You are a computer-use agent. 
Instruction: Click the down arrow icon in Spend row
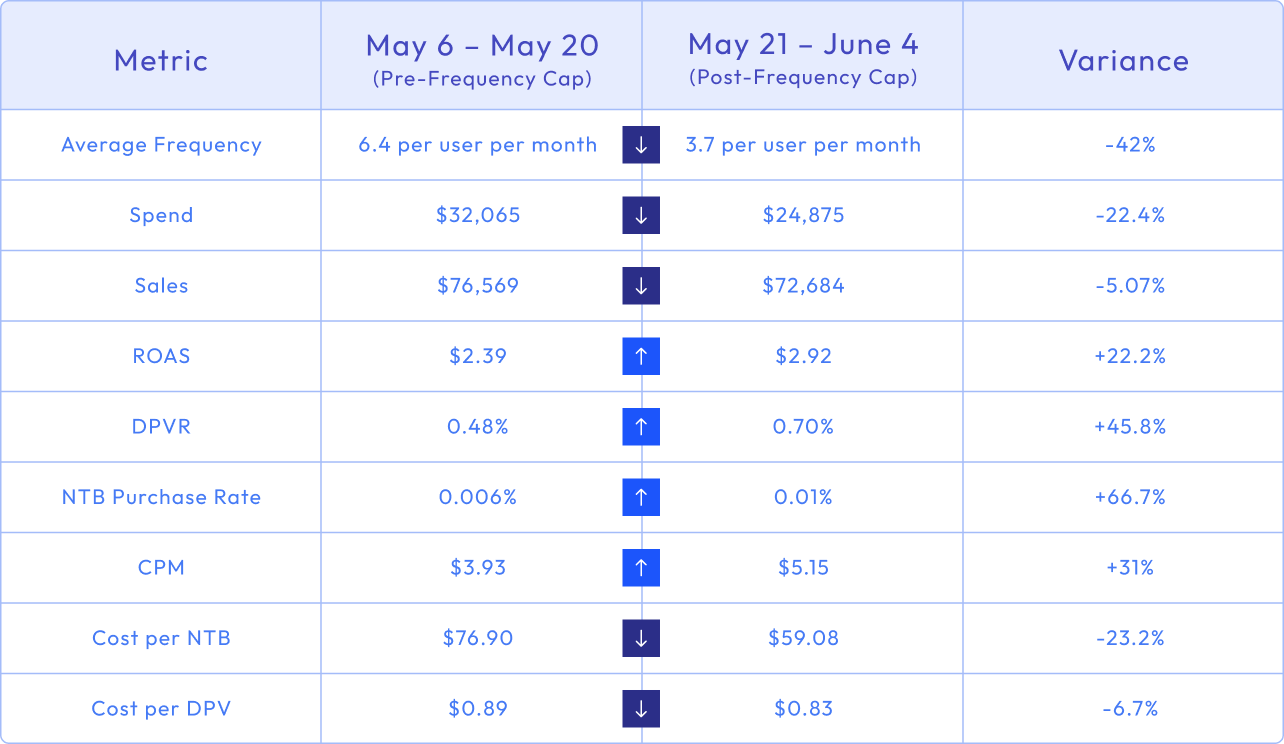641,215
